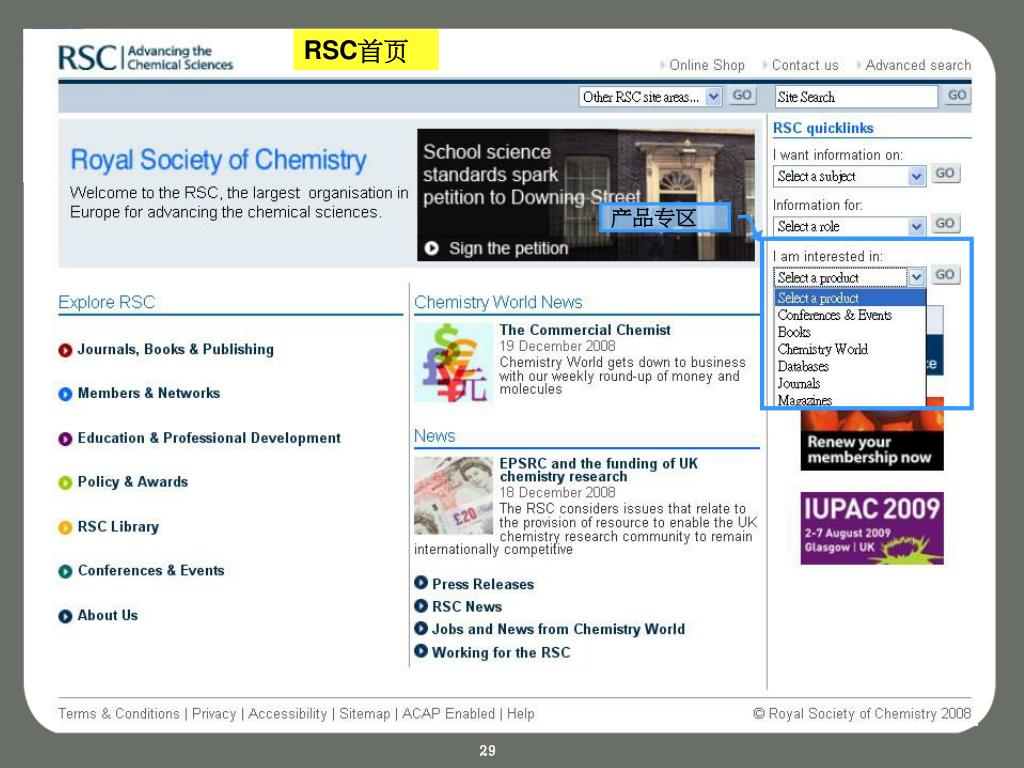
Task: Click the blue bullet beside Members & Networks
Action: (65, 394)
